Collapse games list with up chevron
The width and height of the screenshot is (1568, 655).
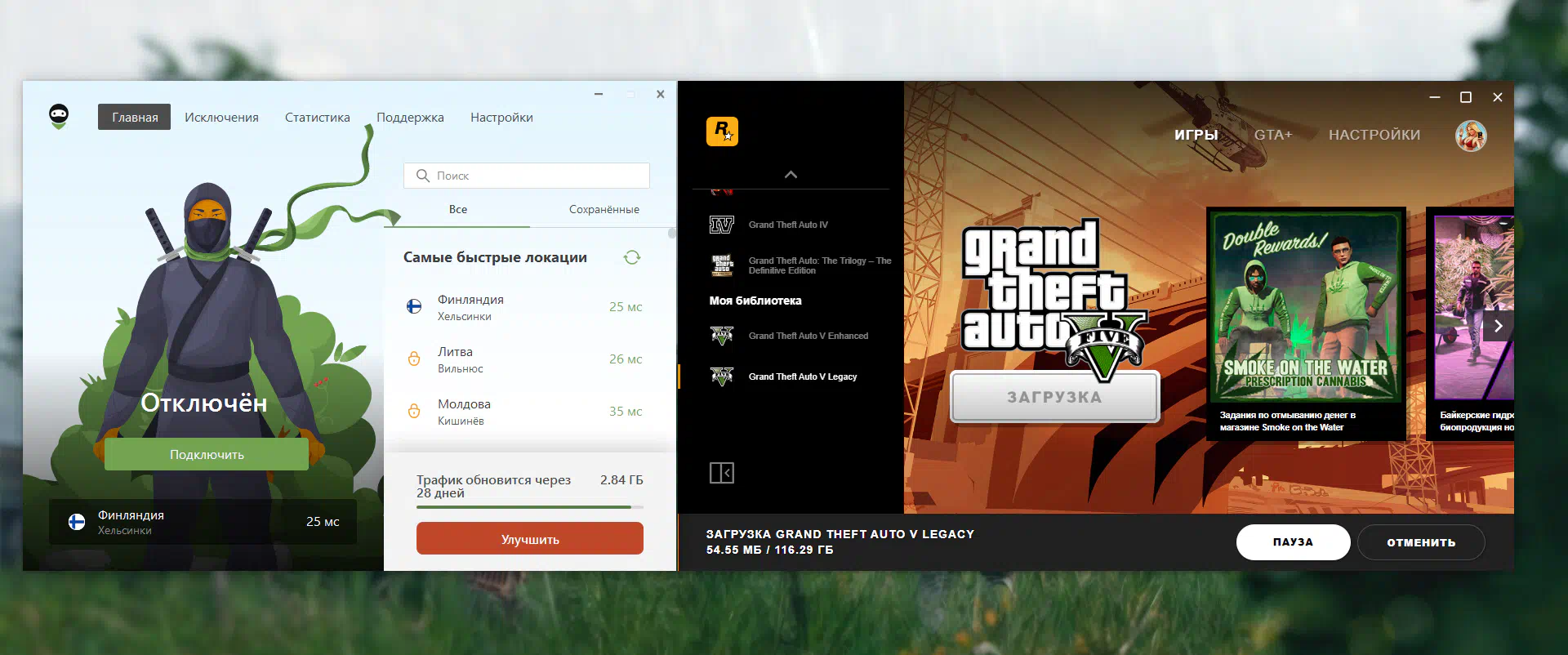coord(791,175)
